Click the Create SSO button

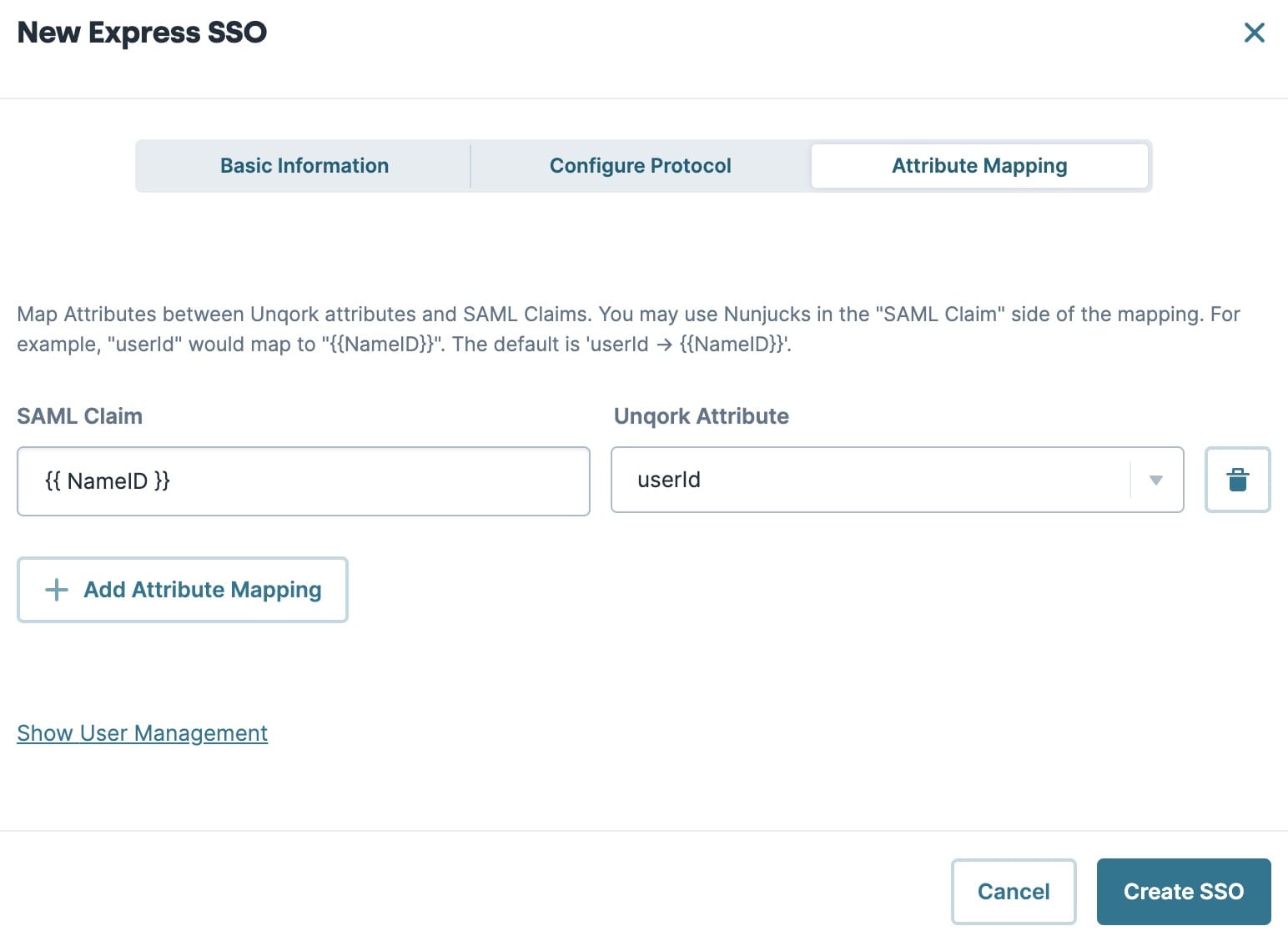1184,892
